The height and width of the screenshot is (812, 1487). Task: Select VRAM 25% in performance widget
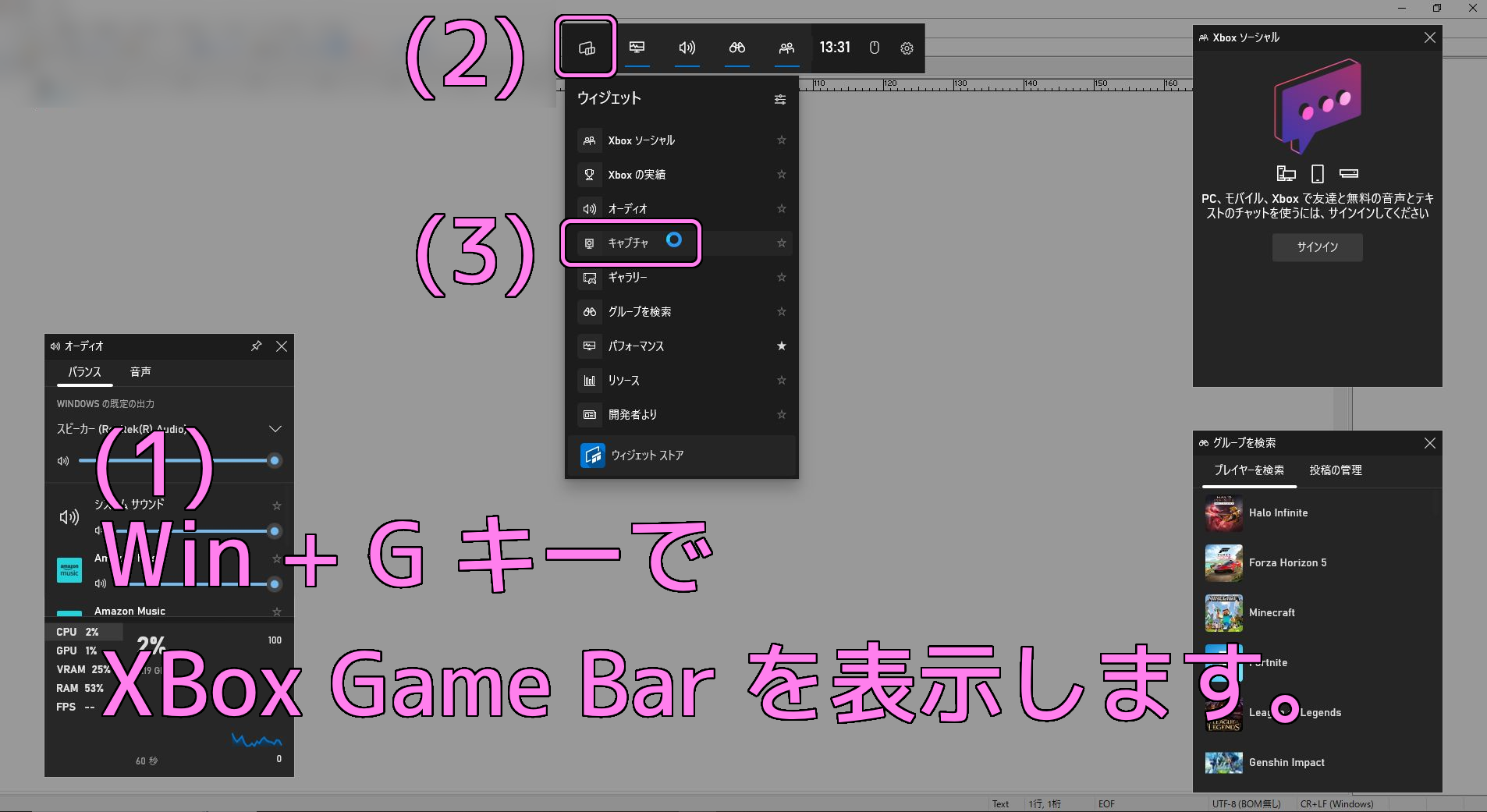point(83,669)
